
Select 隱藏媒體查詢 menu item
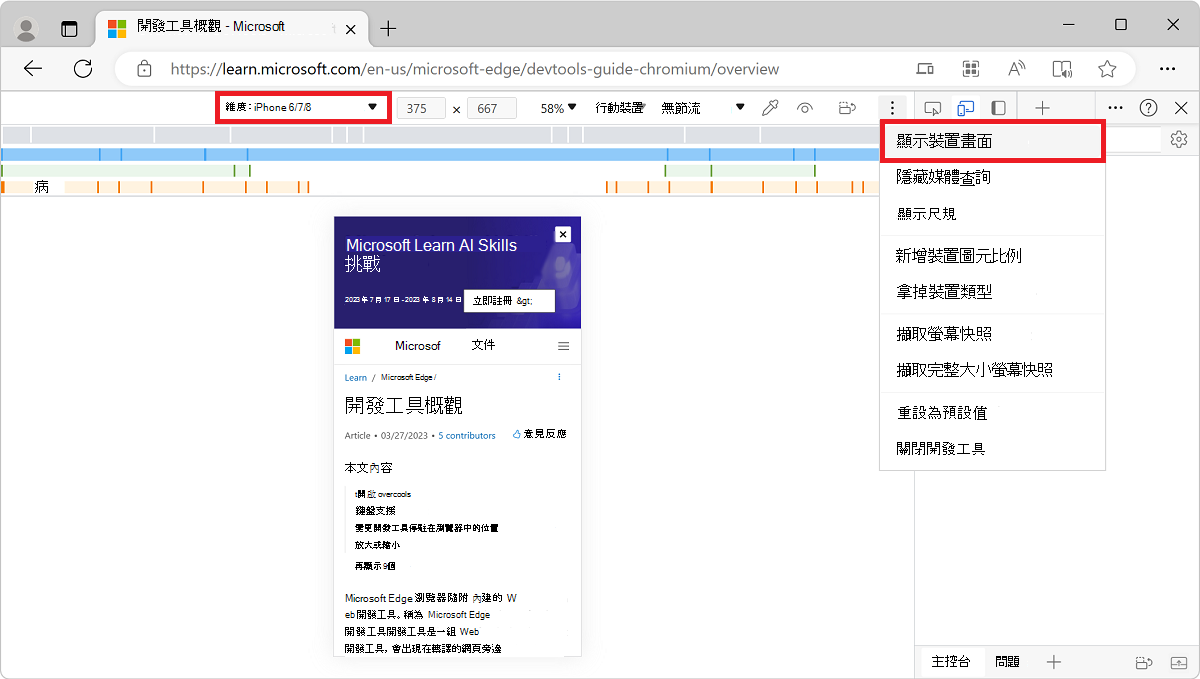point(992,178)
